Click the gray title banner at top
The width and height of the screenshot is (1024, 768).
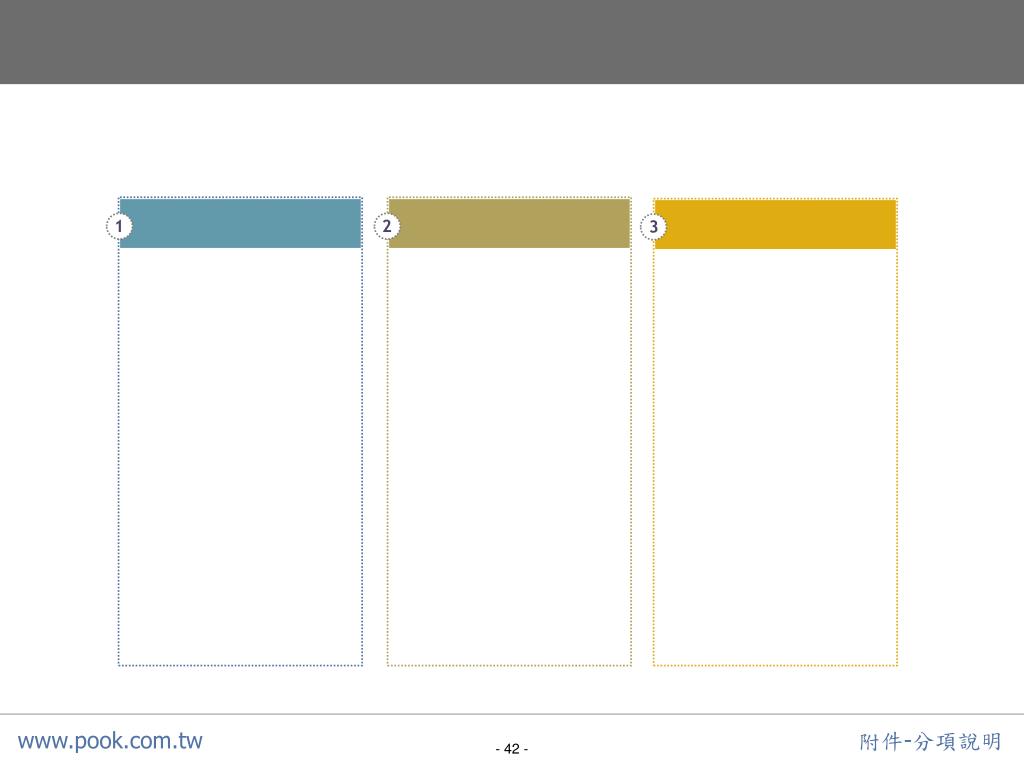(512, 42)
